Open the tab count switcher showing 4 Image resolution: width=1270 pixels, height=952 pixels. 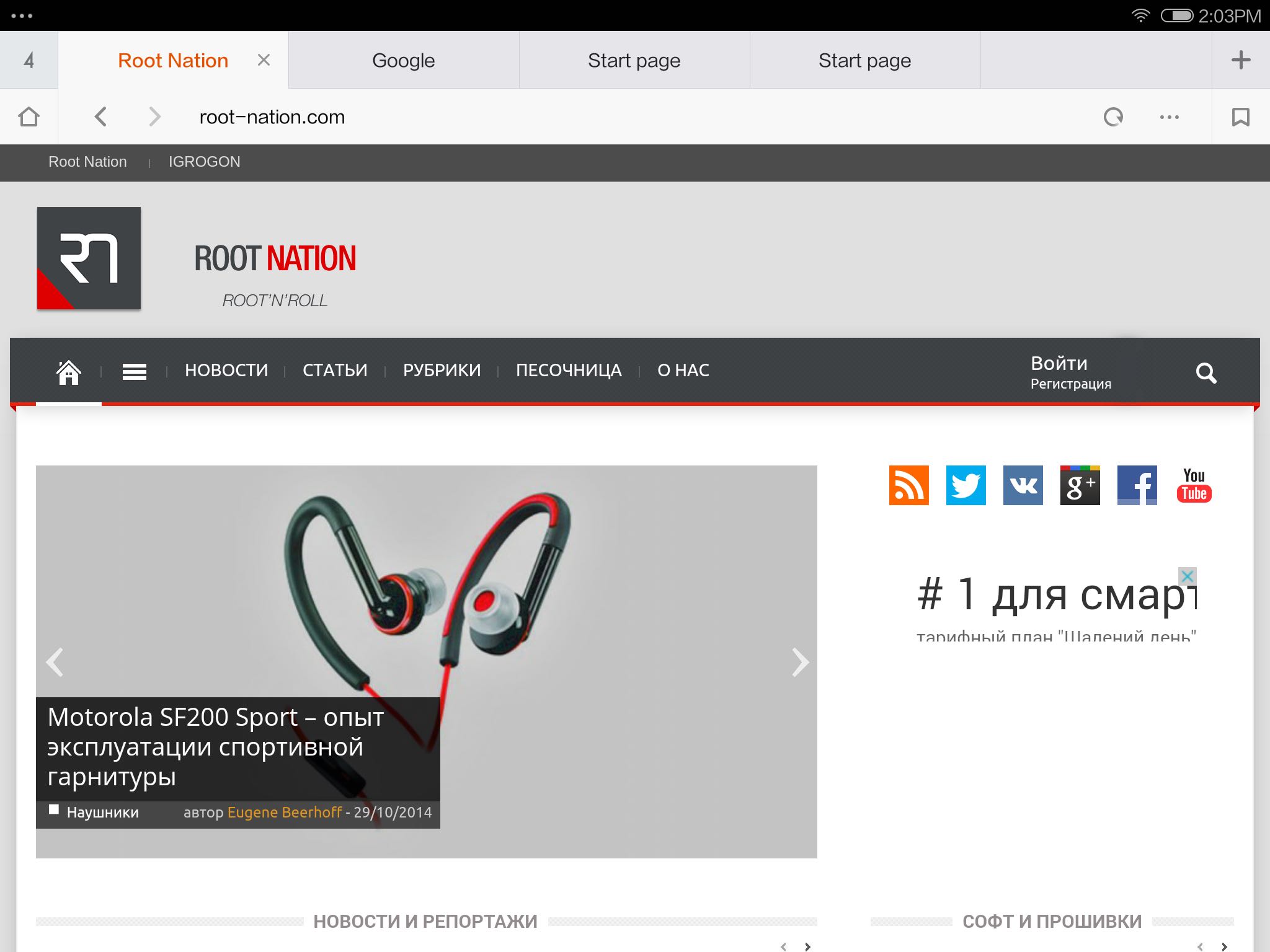[x=29, y=60]
